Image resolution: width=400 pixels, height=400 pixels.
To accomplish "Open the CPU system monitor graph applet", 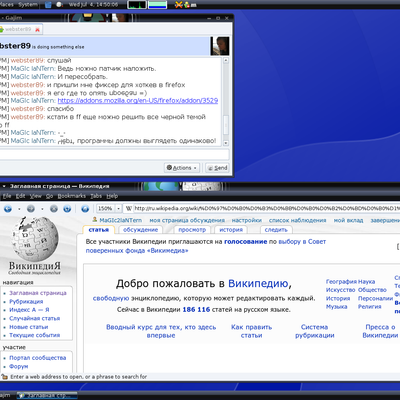I will [x=137, y=5].
